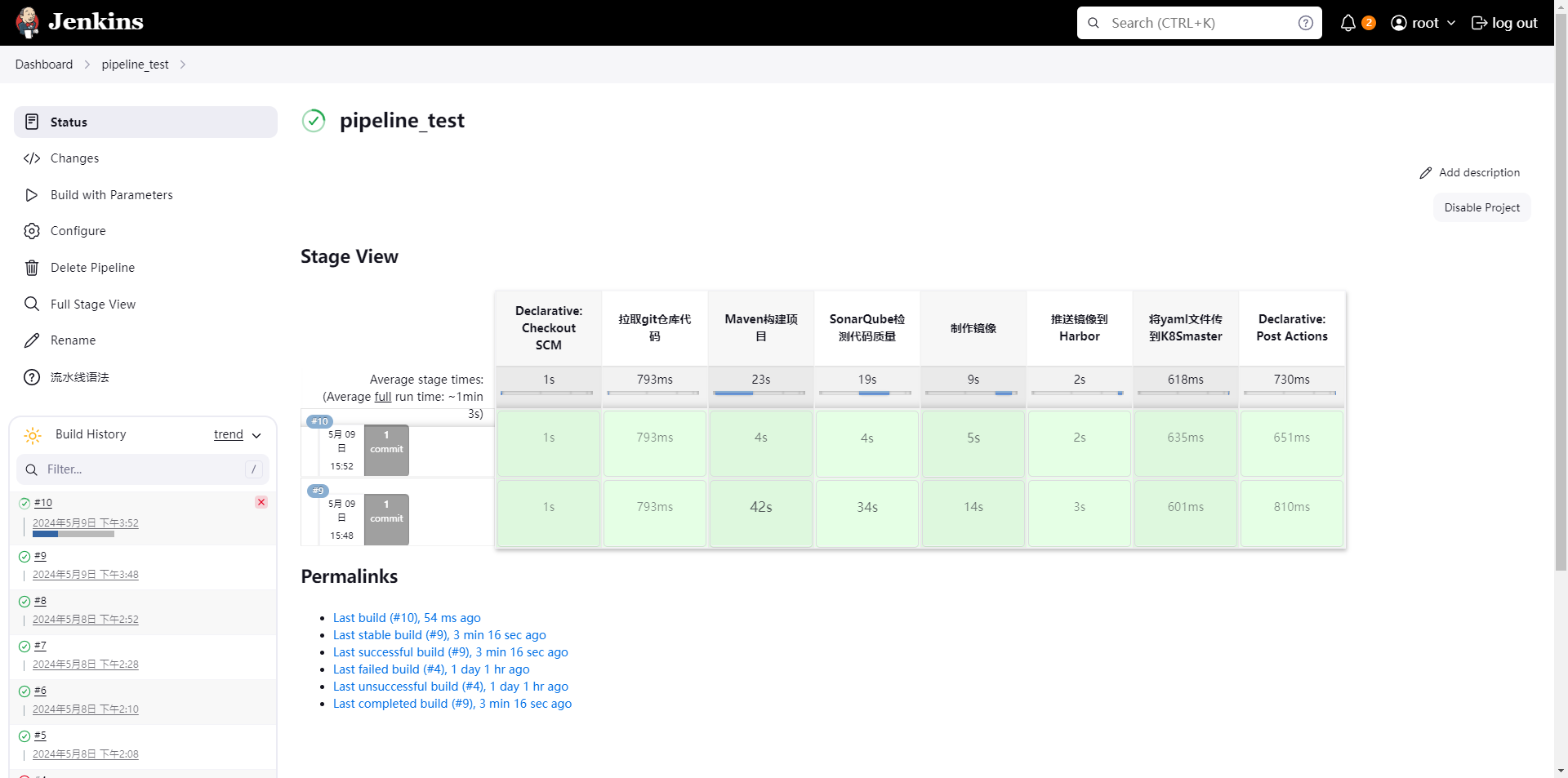Select Delete Pipeline in sidebar
Screen dimensions: 1568x778
pyautogui.click(x=145, y=268)
